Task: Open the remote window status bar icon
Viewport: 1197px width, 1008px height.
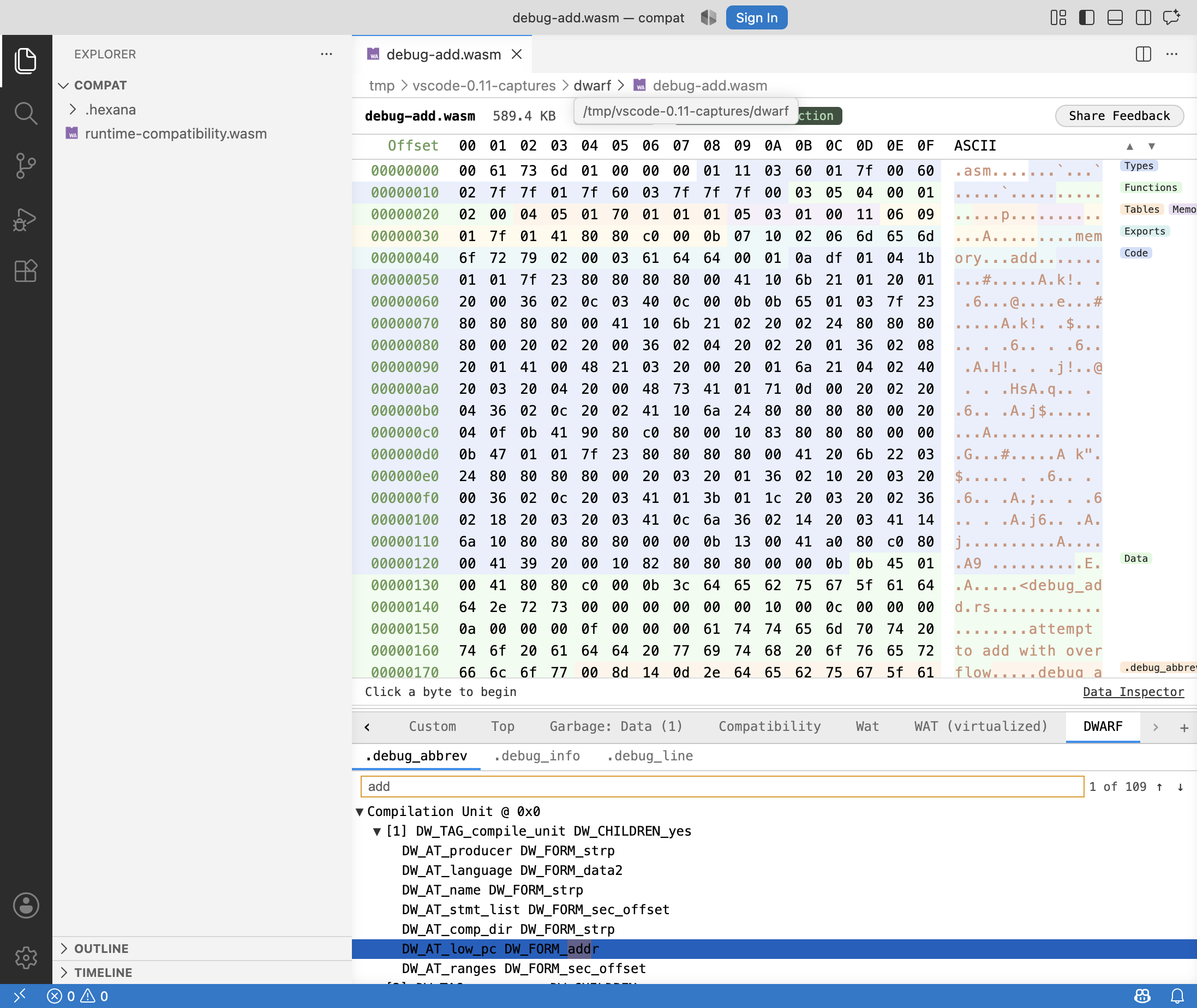Action: pos(20,996)
